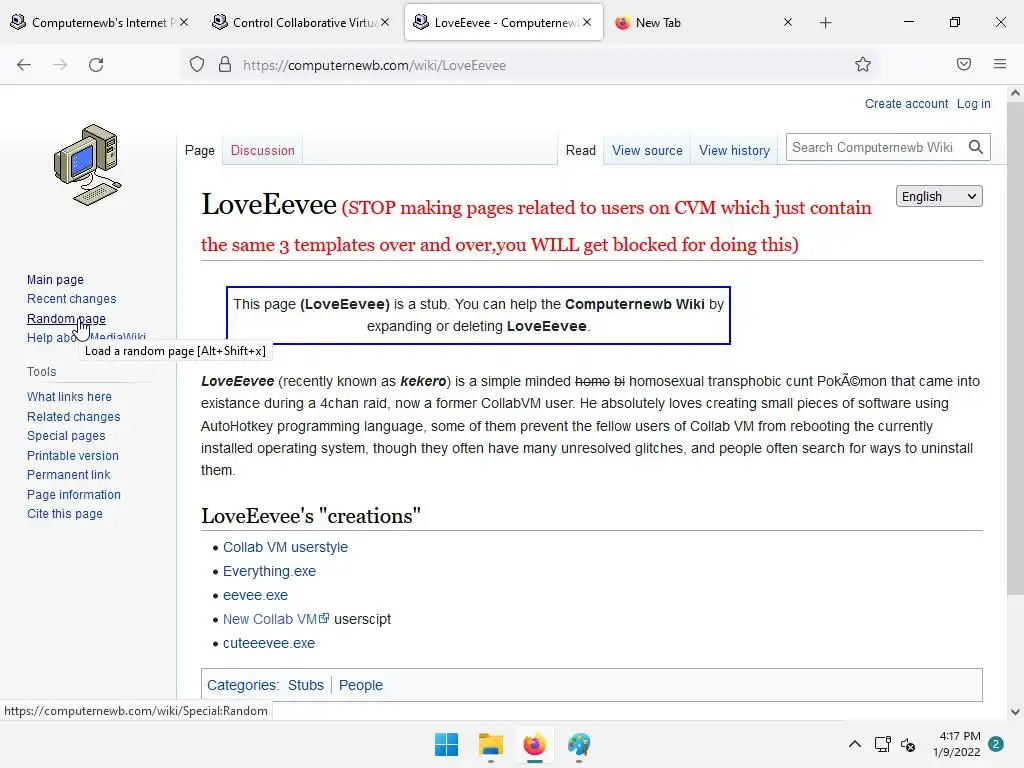Go back with the browser back arrow
Screen dimensions: 1024x768
(x=24, y=65)
